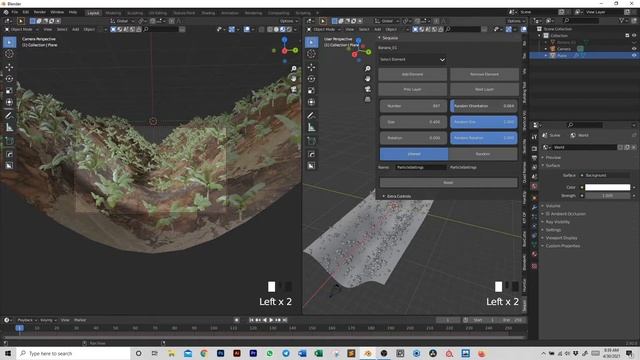This screenshot has width=640, height=360.
Task: Open Global transform orientation dropdown left viewport
Action: (x=122, y=21)
